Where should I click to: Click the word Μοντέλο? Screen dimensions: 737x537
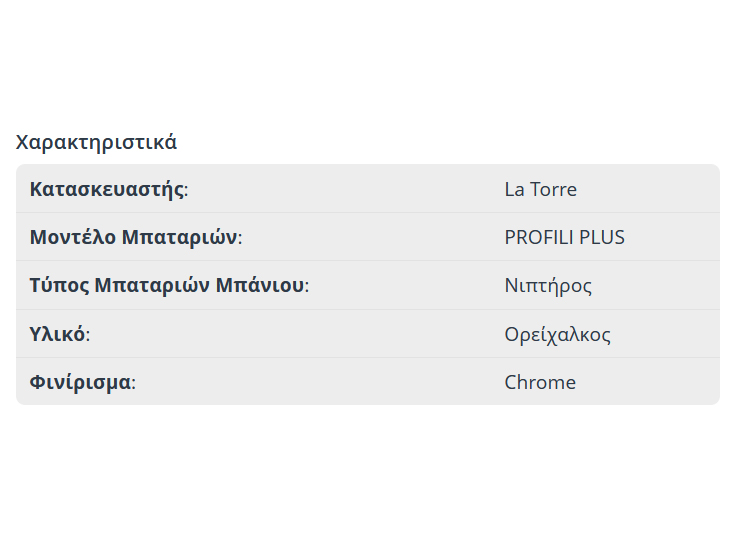tap(72, 237)
